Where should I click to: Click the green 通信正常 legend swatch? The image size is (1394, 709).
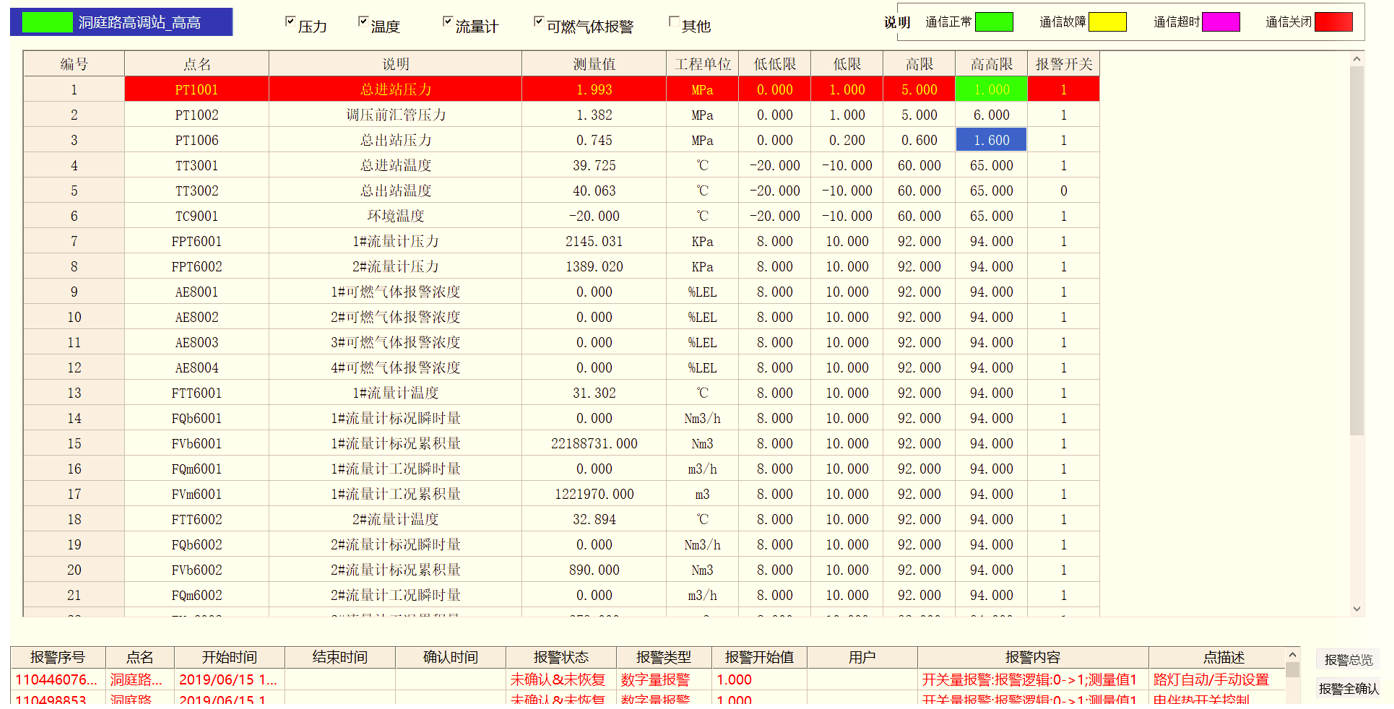click(993, 22)
